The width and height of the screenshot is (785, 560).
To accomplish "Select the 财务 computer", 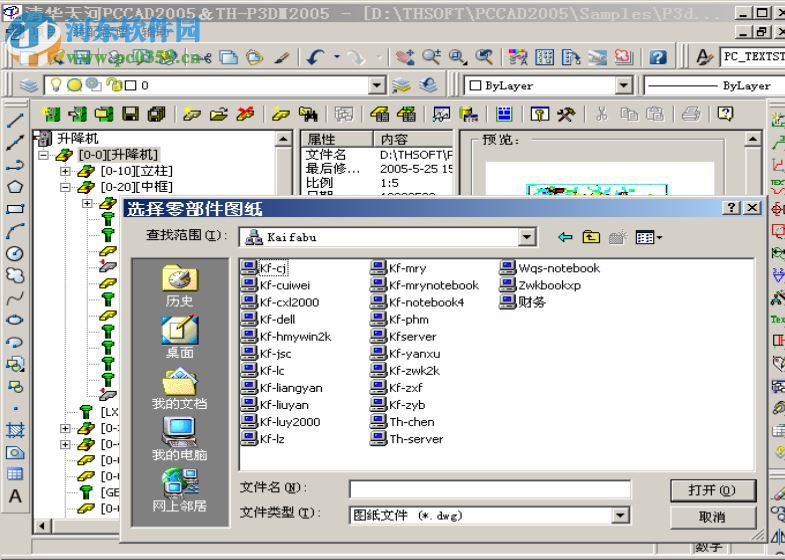I will (x=523, y=302).
